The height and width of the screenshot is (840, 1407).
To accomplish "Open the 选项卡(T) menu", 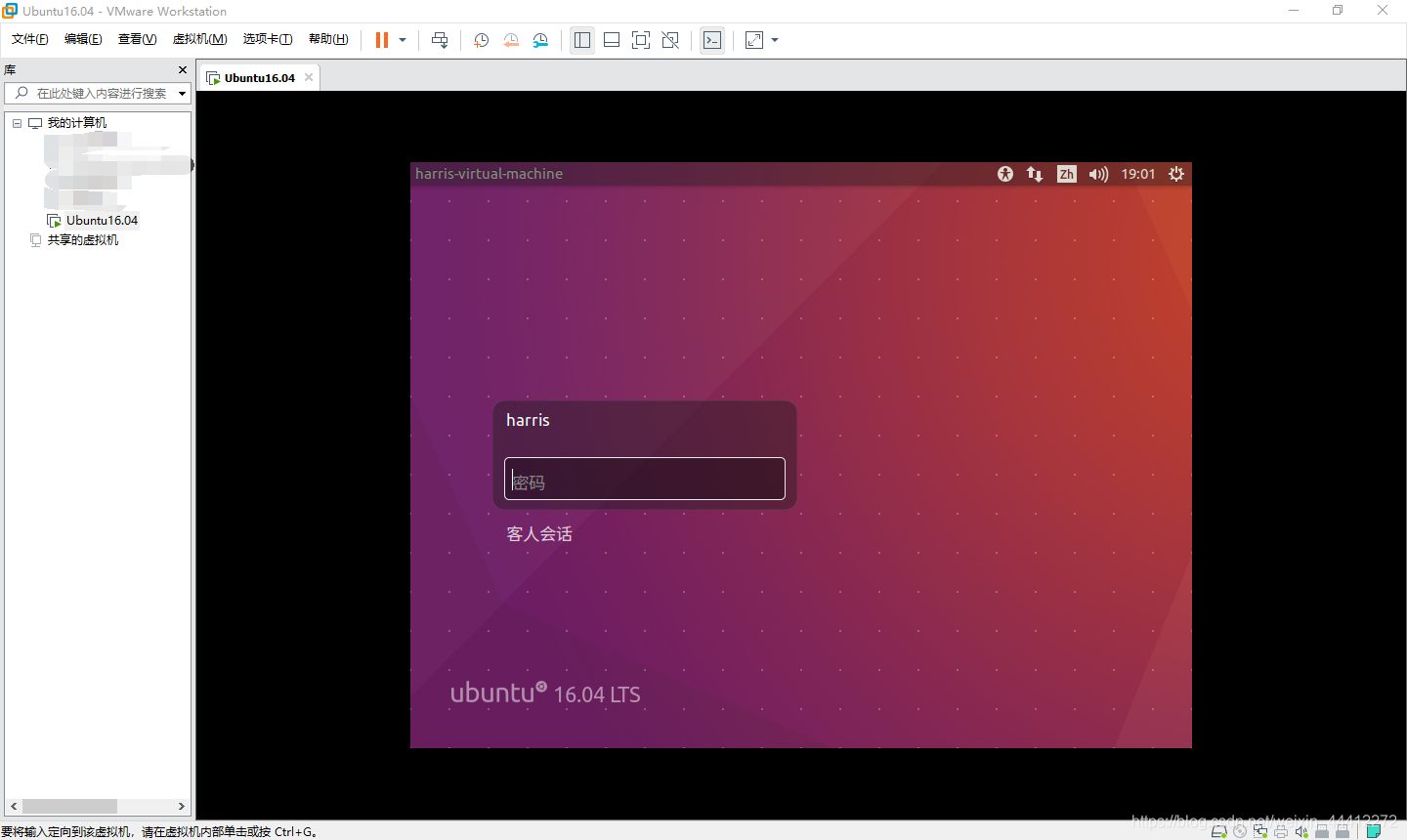I will 268,39.
